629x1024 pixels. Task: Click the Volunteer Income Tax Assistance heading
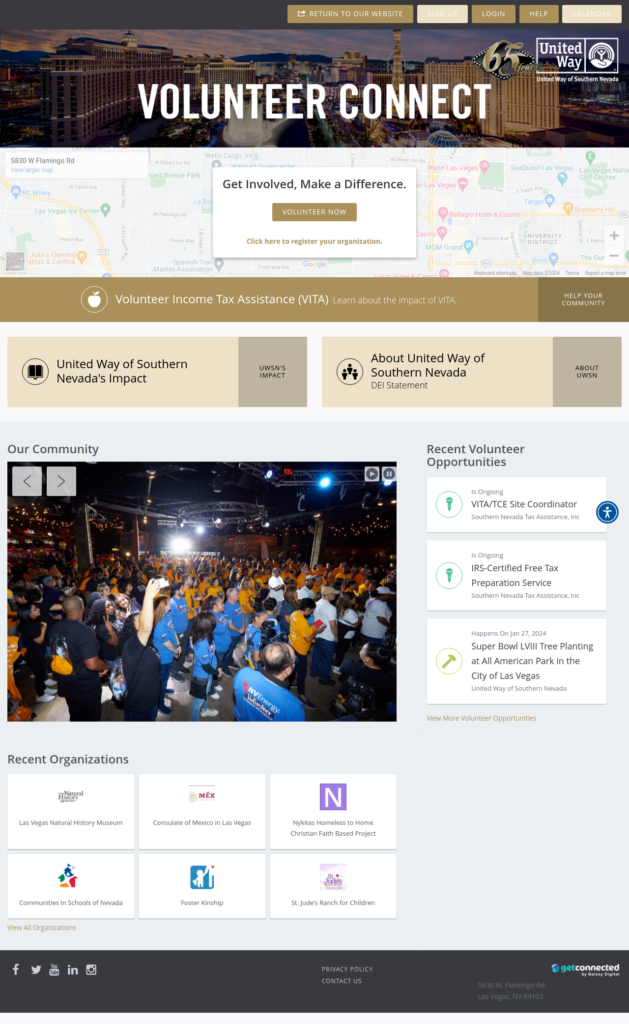221,299
